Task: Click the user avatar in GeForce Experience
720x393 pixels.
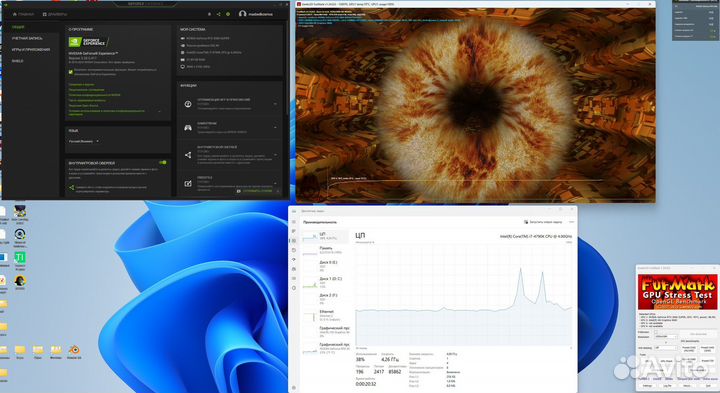Action: tap(242, 14)
